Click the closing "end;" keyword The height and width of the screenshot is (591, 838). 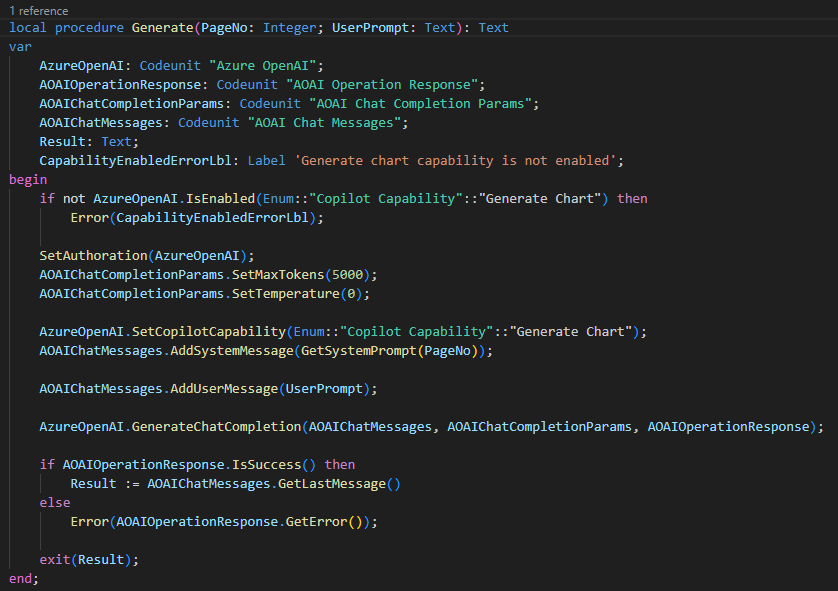(x=24, y=579)
